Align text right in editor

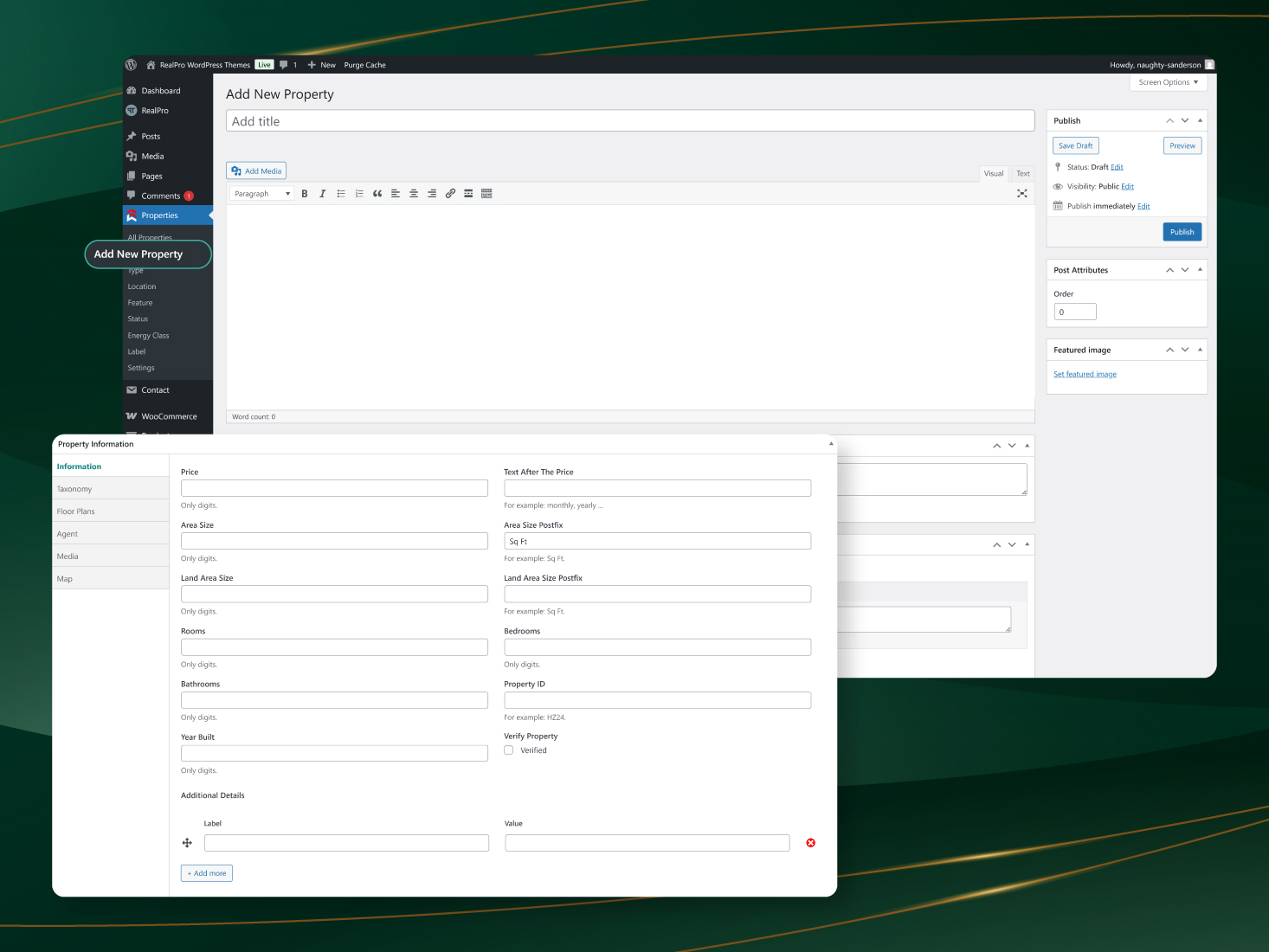432,194
